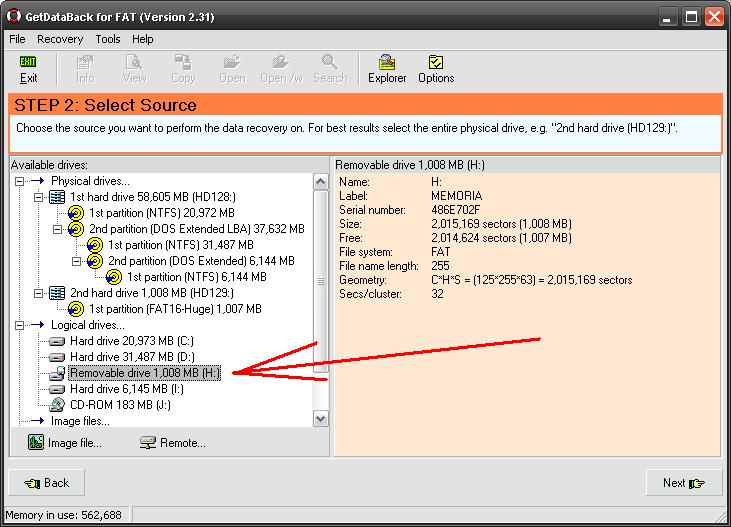The image size is (731, 527).
Task: Click the drive icon for C:
Action: click(x=57, y=342)
